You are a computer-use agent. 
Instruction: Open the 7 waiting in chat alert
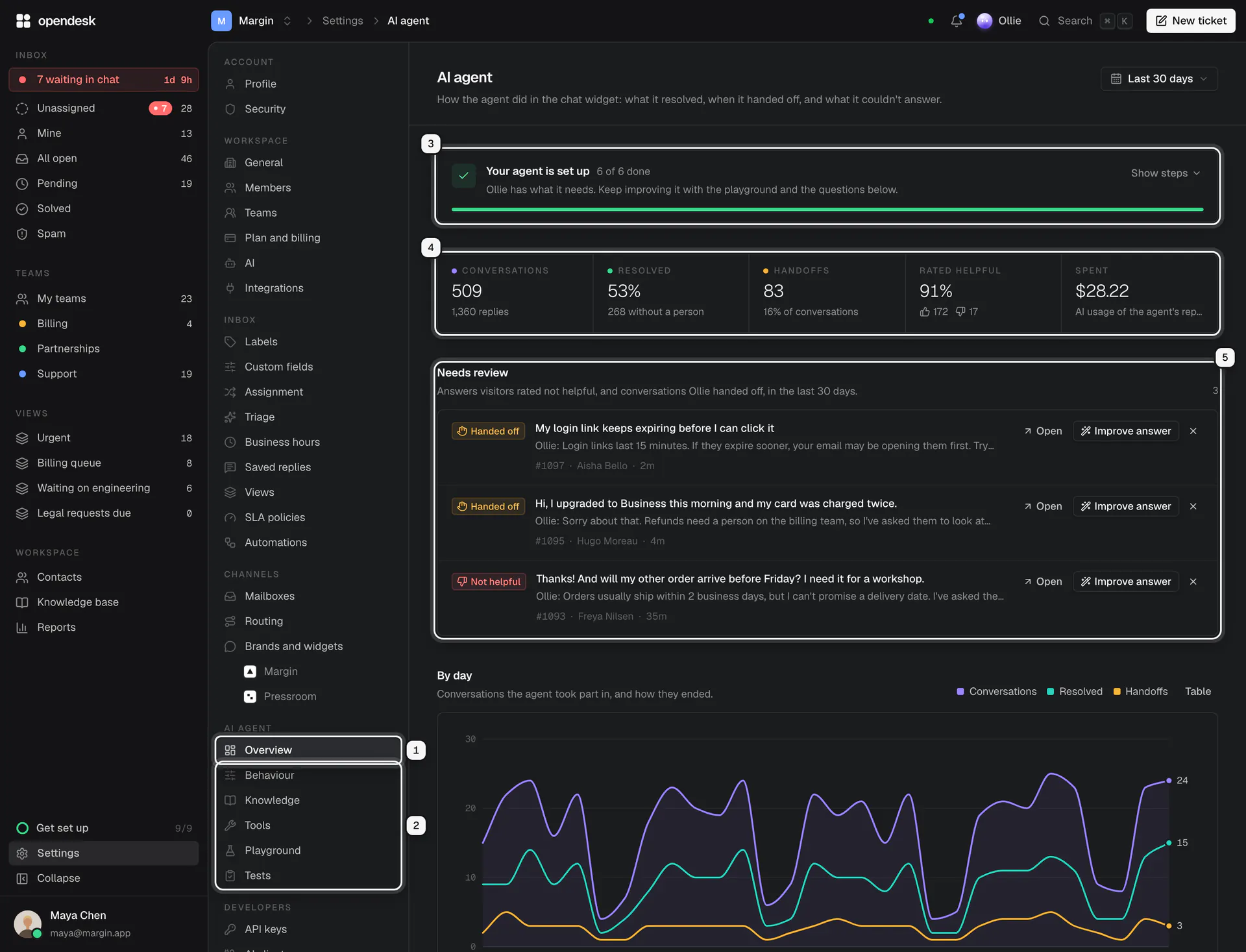pyautogui.click(x=104, y=80)
